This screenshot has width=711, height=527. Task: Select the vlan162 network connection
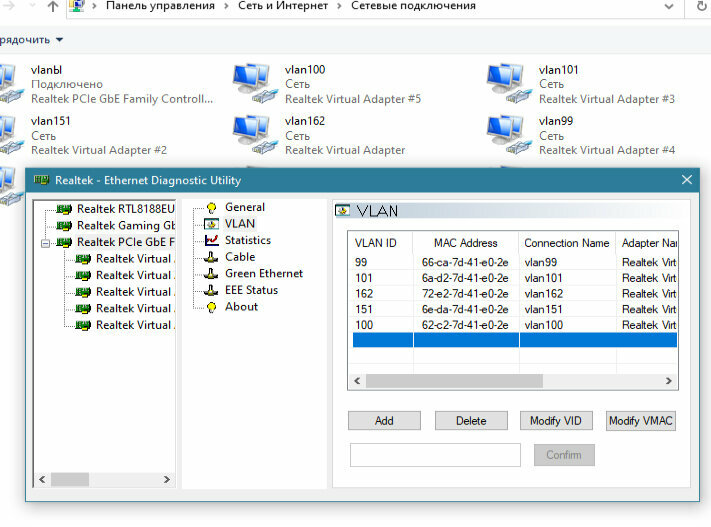(321, 135)
